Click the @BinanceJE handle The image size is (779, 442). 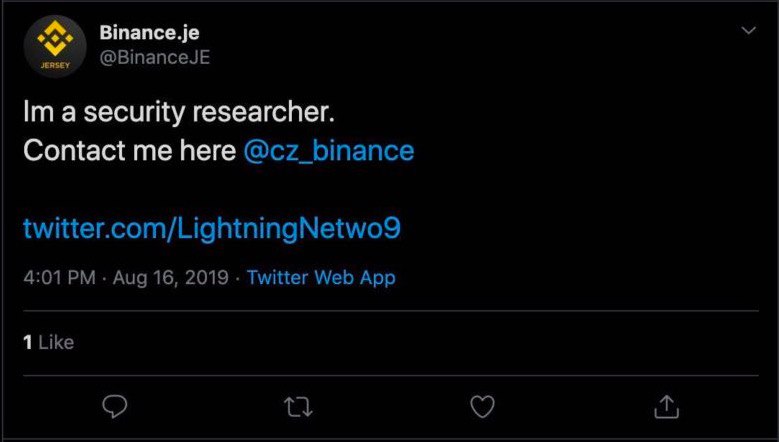coord(154,57)
